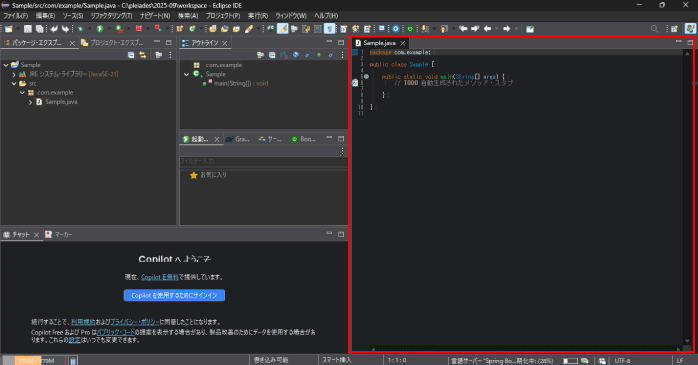Select the Java perspective icon at far right

click(690, 29)
